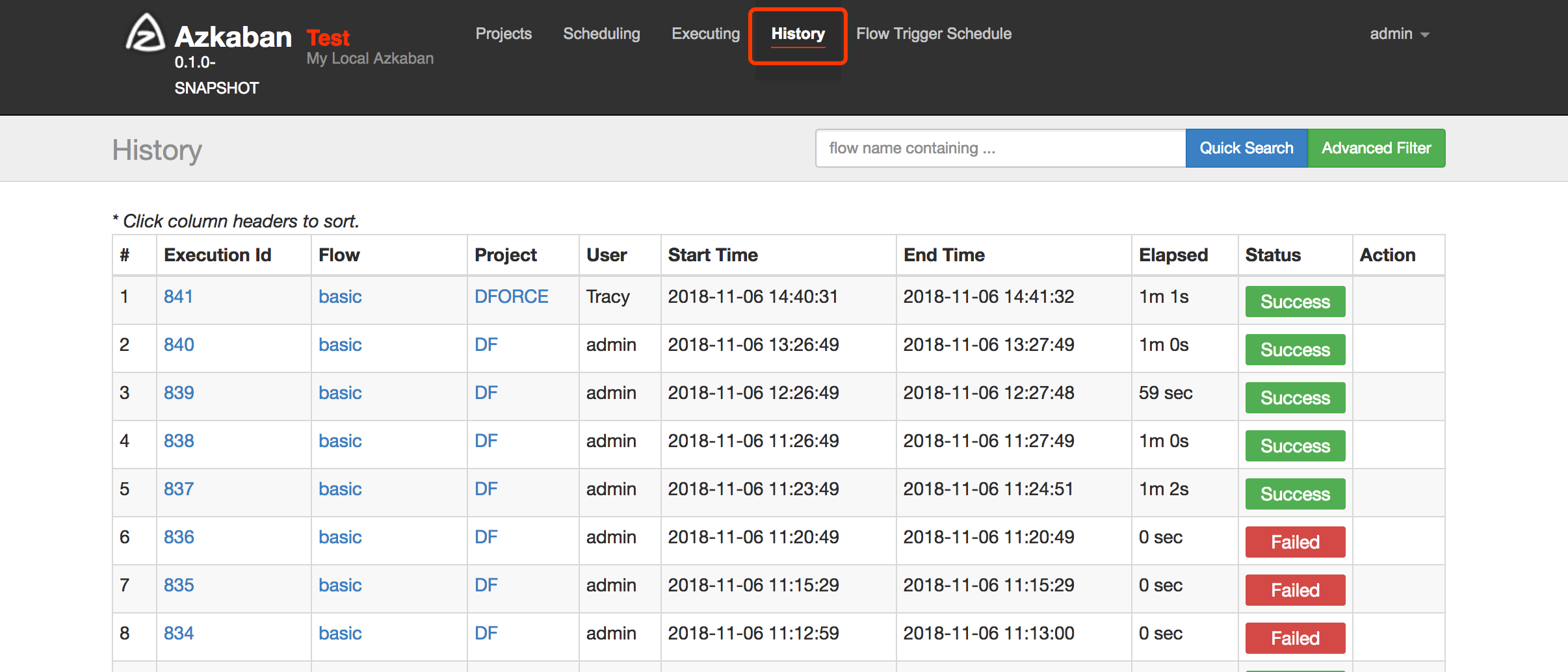Click Success status badge for execution 837

click(x=1295, y=494)
